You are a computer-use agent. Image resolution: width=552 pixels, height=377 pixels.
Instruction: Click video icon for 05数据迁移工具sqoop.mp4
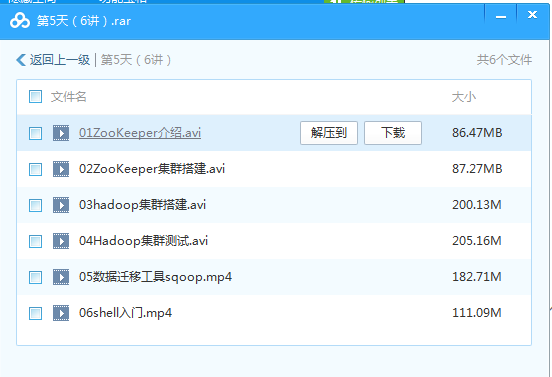click(x=61, y=277)
